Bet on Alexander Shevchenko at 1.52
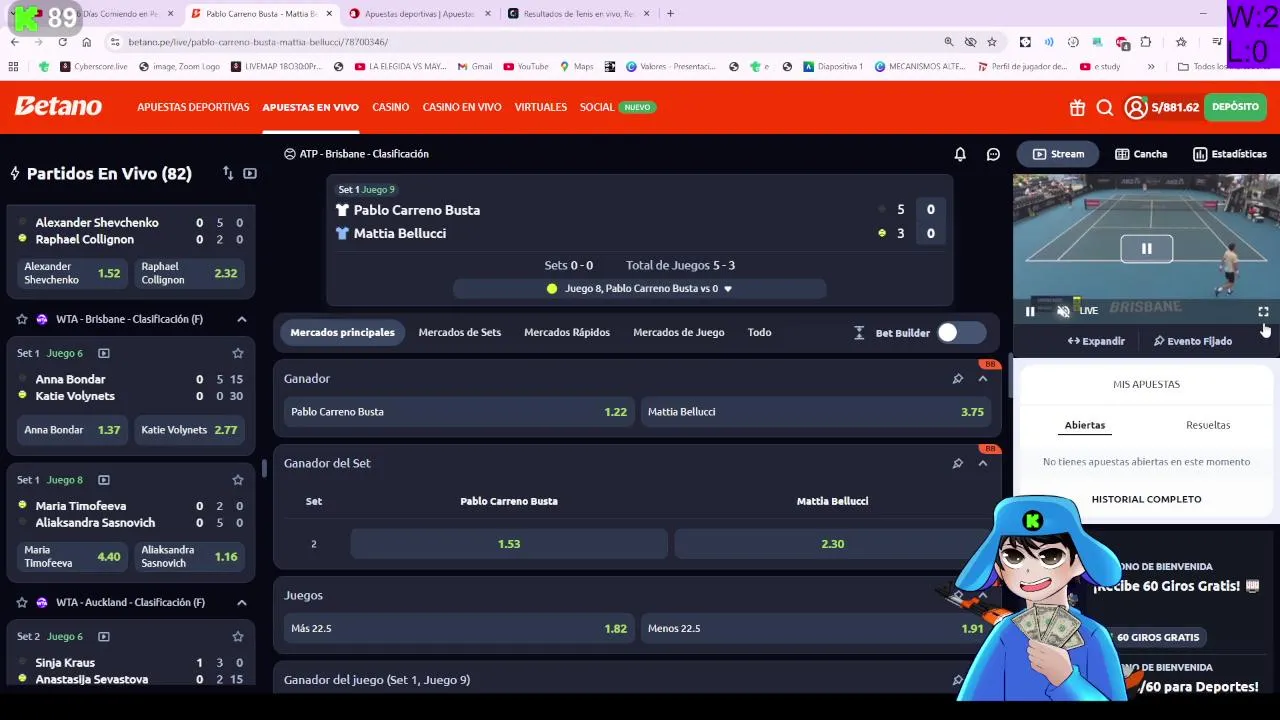The image size is (1280, 720). click(72, 273)
